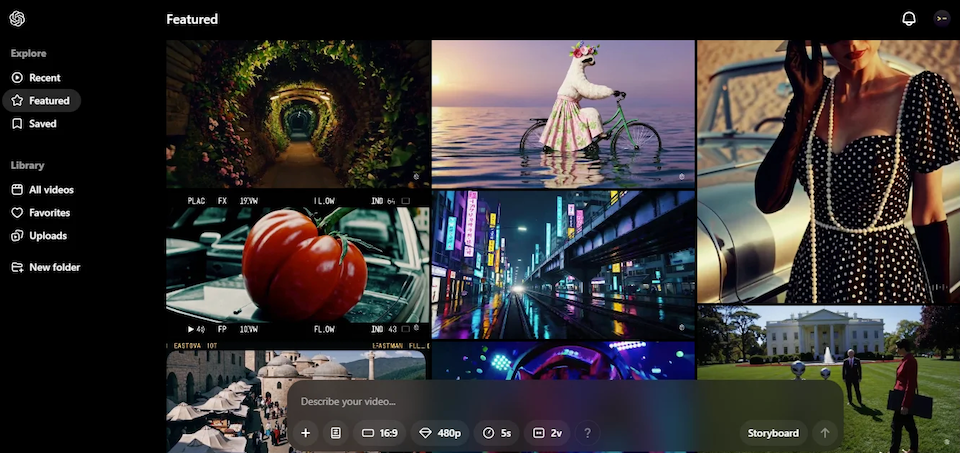The width and height of the screenshot is (960, 453).
Task: Click the question mark help icon
Action: tap(587, 433)
